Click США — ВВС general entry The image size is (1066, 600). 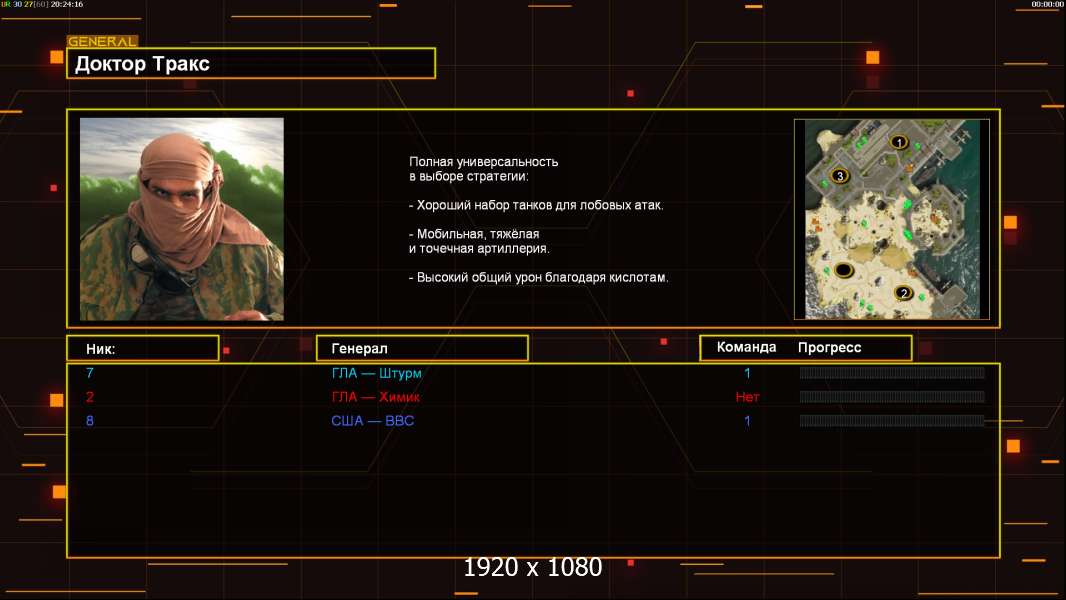pyautogui.click(x=373, y=421)
